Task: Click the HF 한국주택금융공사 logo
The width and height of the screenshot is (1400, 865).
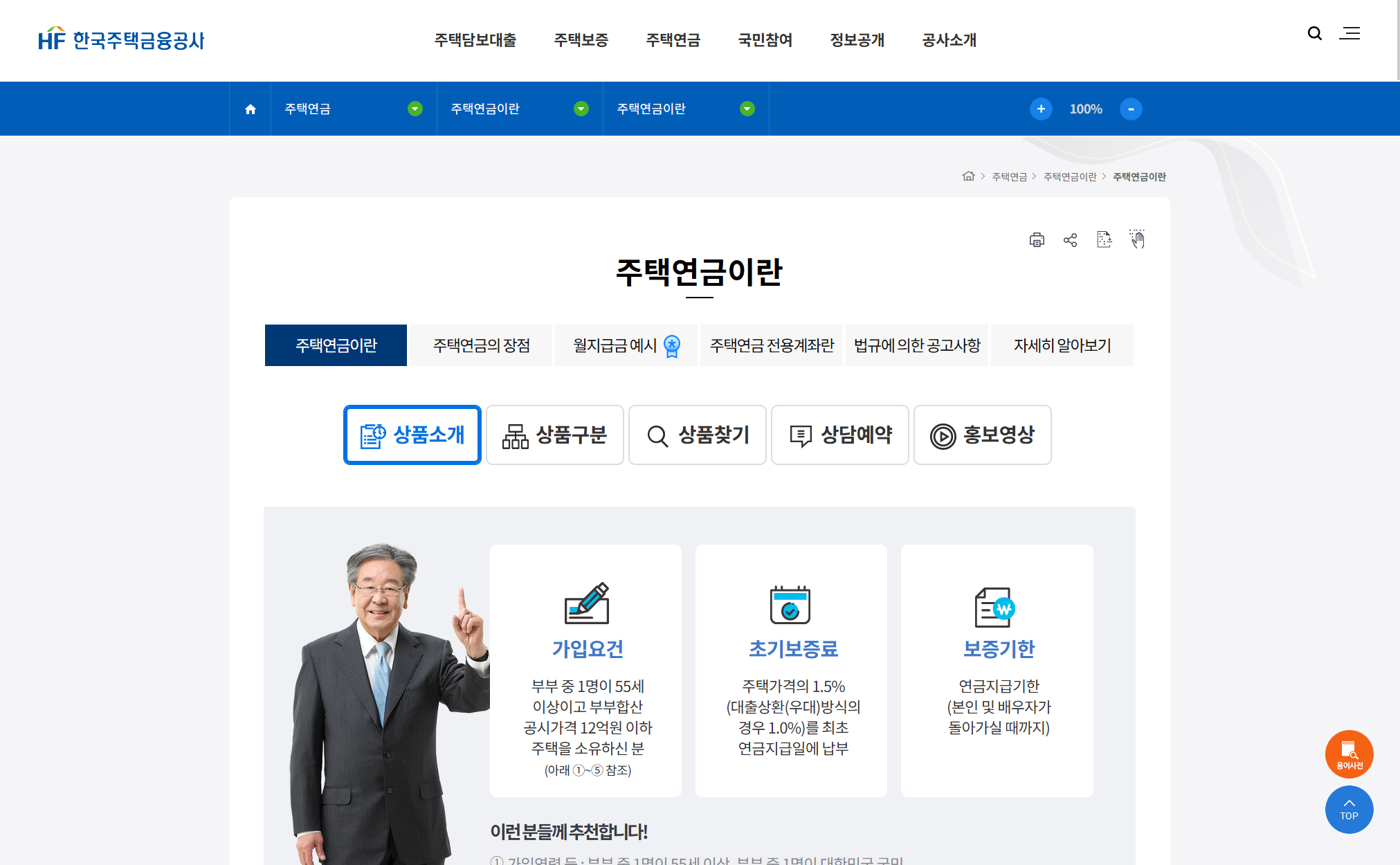Action: pyautogui.click(x=122, y=40)
